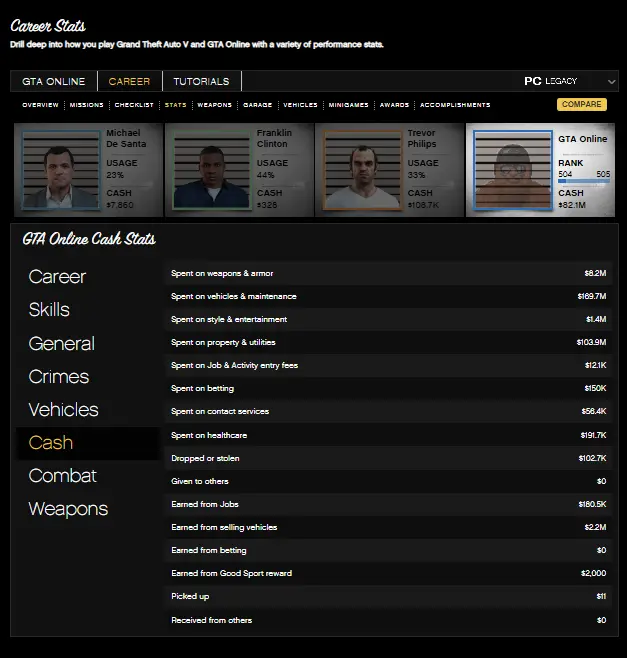Select the GTA Online character portrait
Viewport: 627px width, 658px height.
[x=513, y=170]
